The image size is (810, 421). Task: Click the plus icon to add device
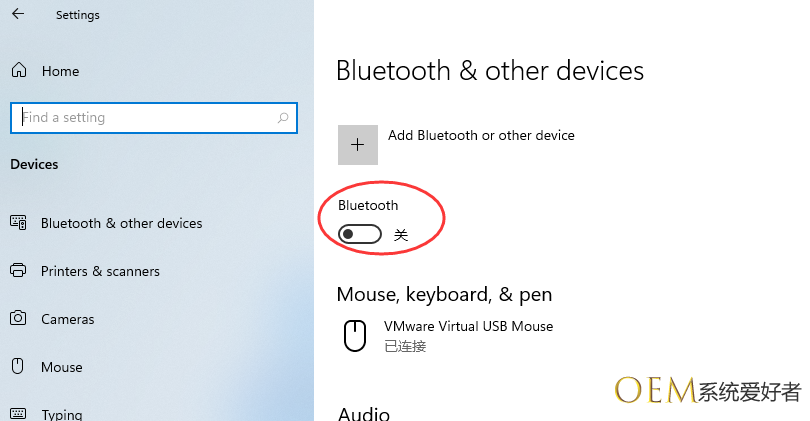coord(358,145)
